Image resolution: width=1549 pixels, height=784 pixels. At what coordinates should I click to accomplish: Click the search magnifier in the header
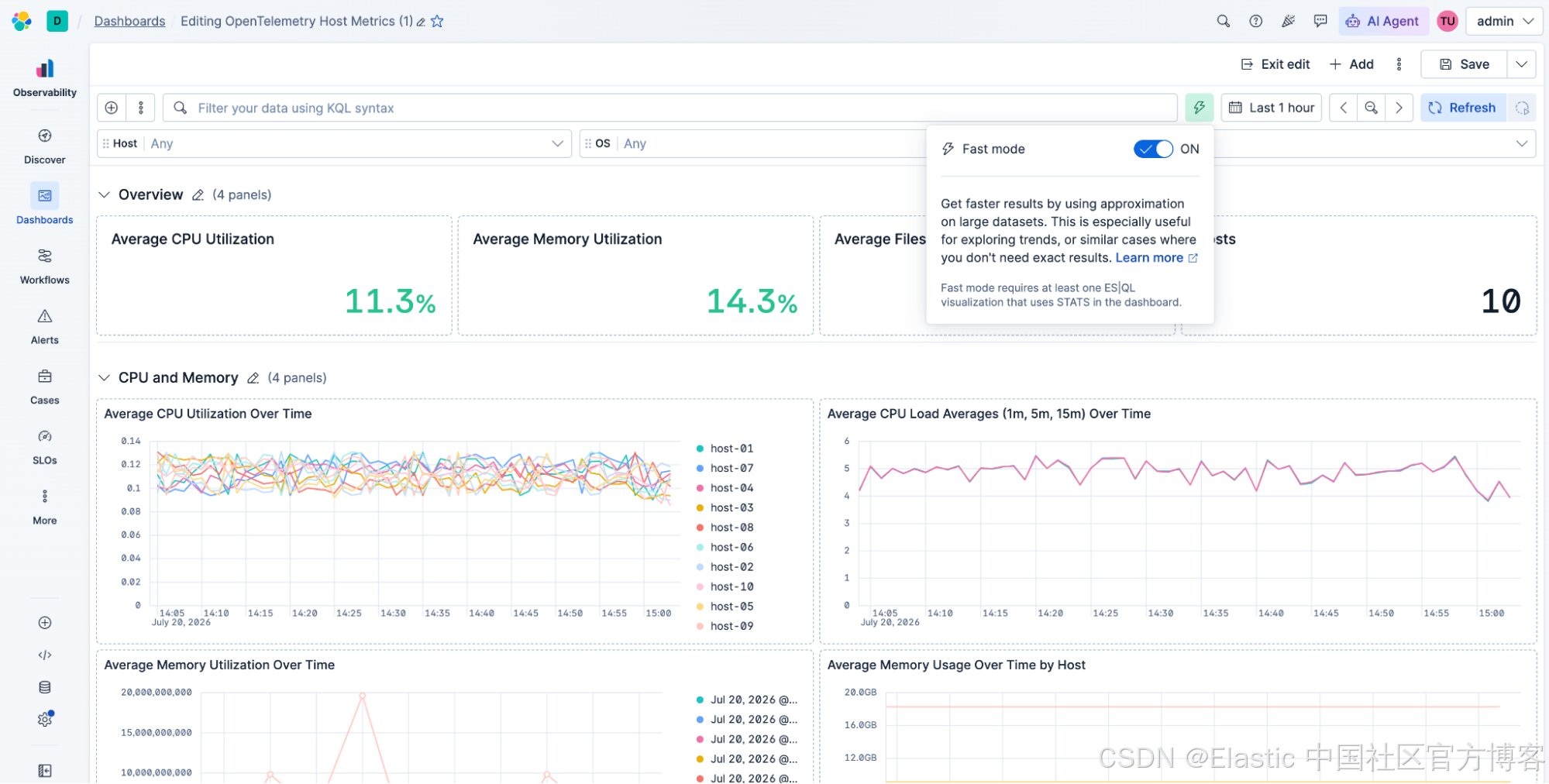click(1223, 21)
